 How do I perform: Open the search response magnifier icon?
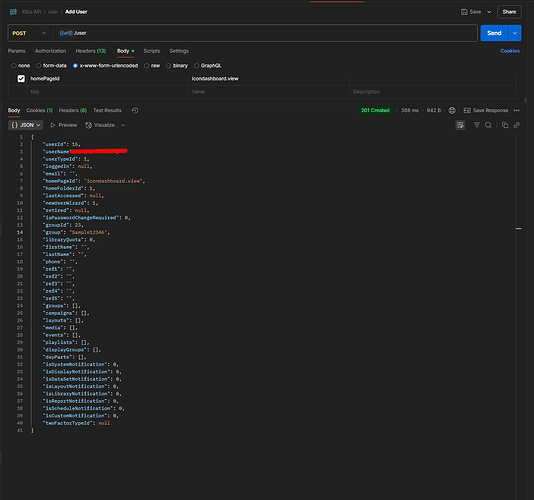point(488,125)
